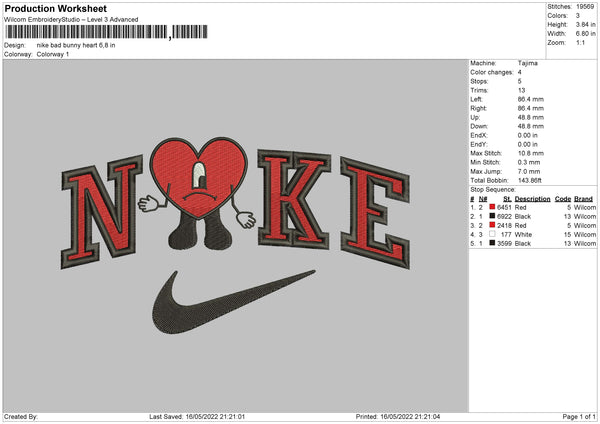The height and width of the screenshot is (424, 600).
Task: Click the 'N#' column header
Action: [x=483, y=199]
